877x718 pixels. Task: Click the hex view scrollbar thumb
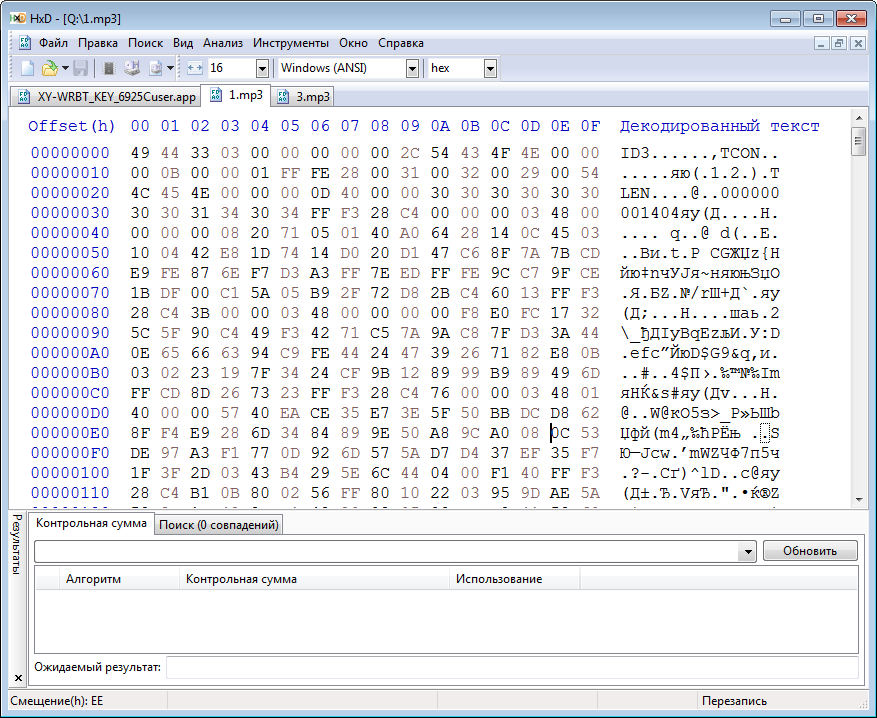pos(859,141)
